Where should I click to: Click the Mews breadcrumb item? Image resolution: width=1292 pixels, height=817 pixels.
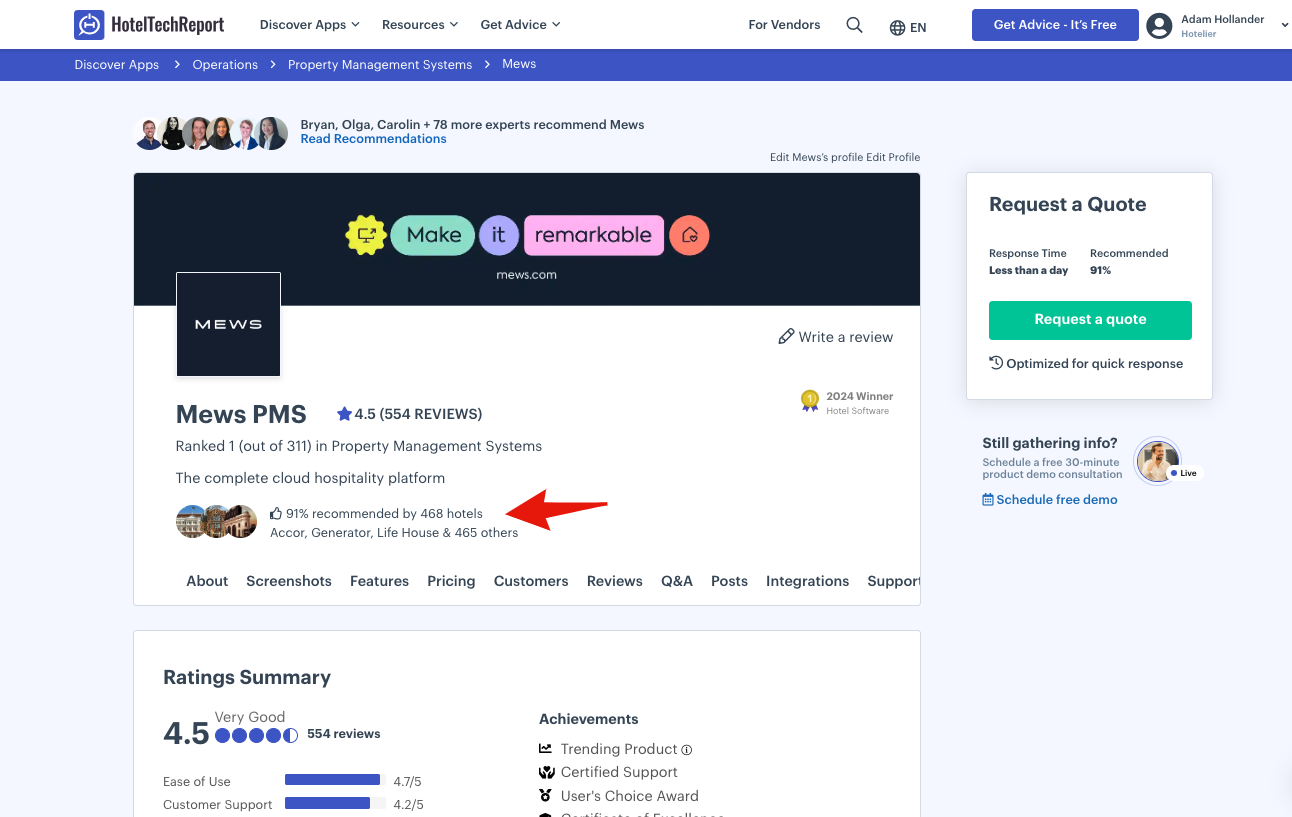pyautogui.click(x=519, y=64)
